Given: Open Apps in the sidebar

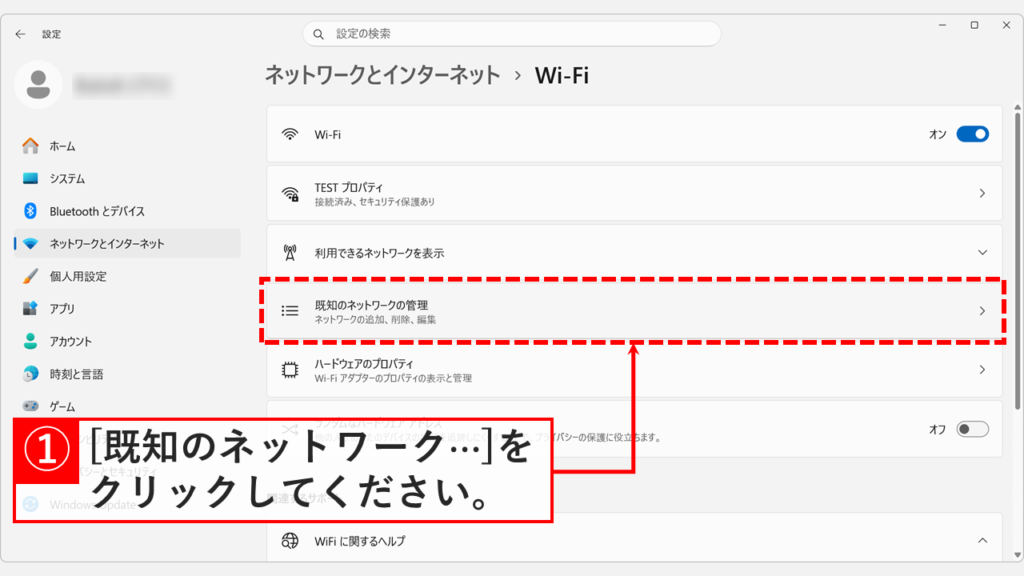Looking at the screenshot, I should 127,308.
